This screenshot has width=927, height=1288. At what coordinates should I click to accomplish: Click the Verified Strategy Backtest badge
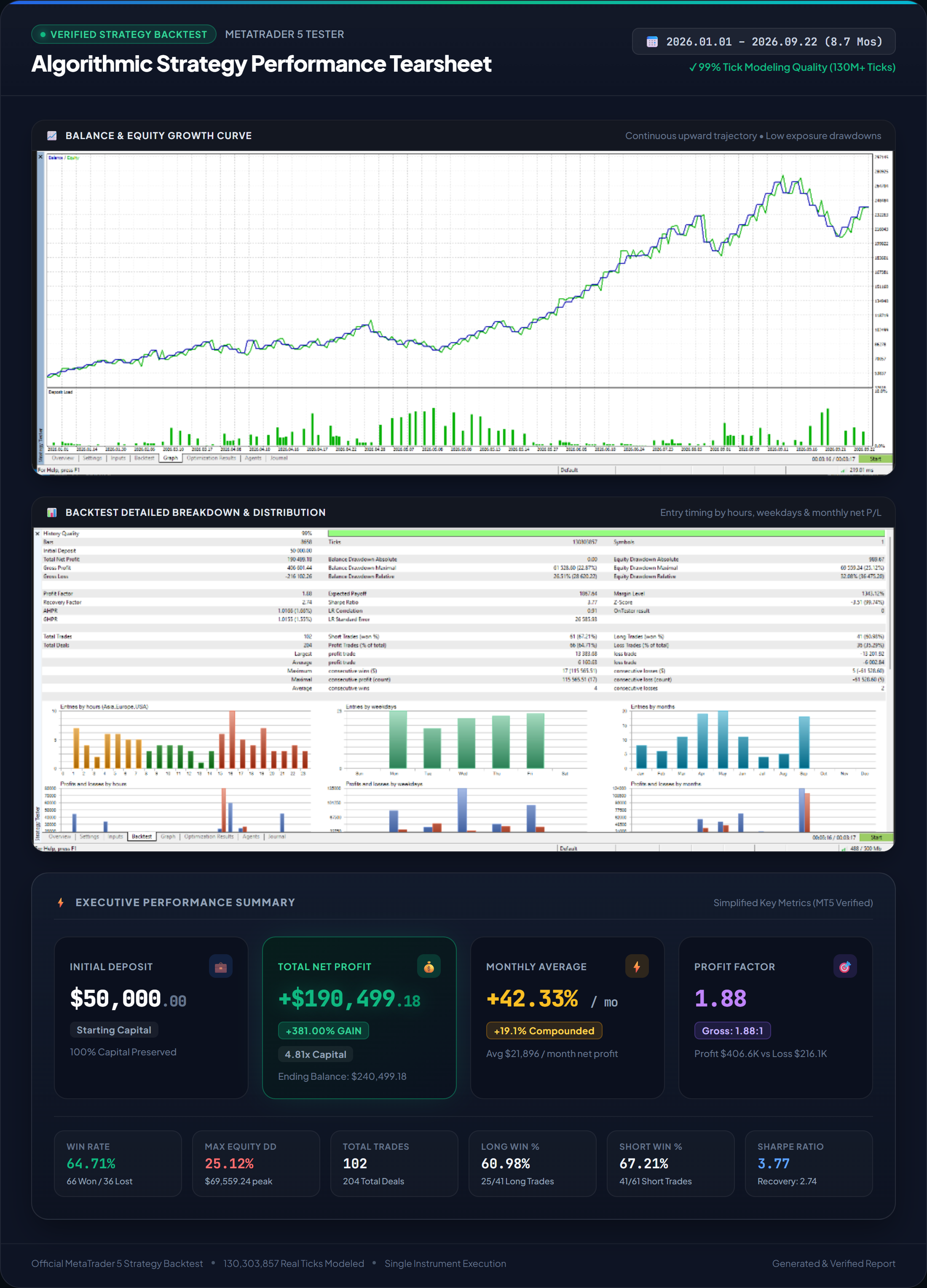[x=124, y=35]
